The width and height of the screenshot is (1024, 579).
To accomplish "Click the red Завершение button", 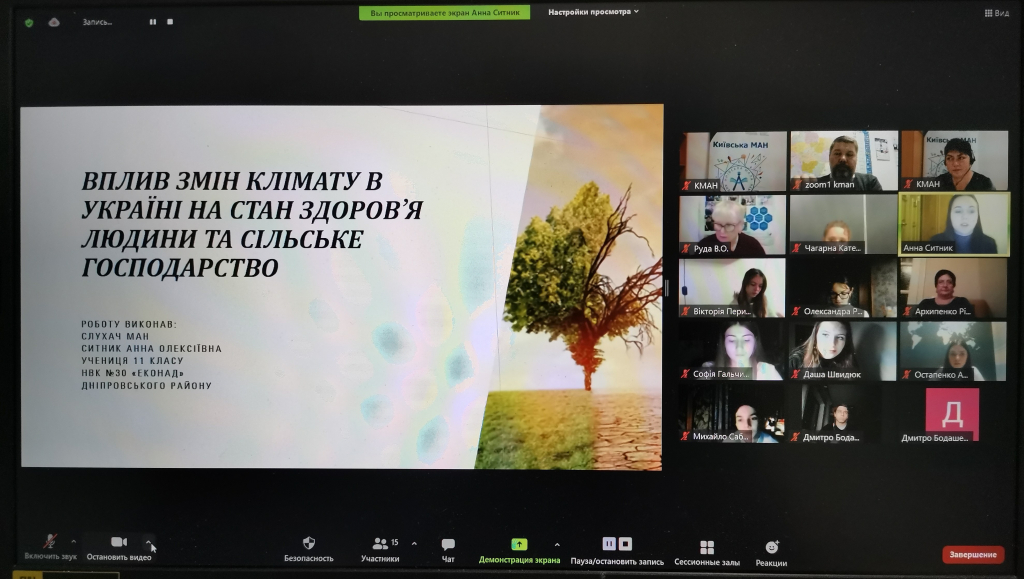I will pos(972,555).
